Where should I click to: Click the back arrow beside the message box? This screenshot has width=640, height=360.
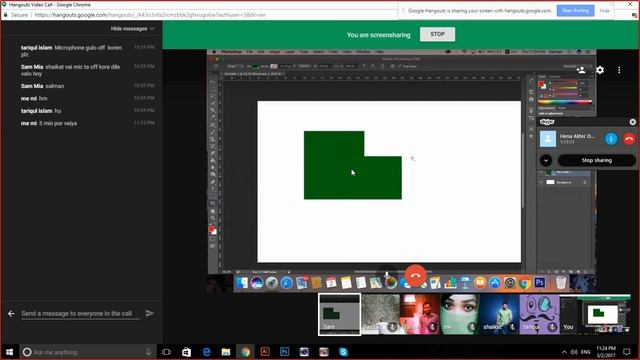[11, 313]
